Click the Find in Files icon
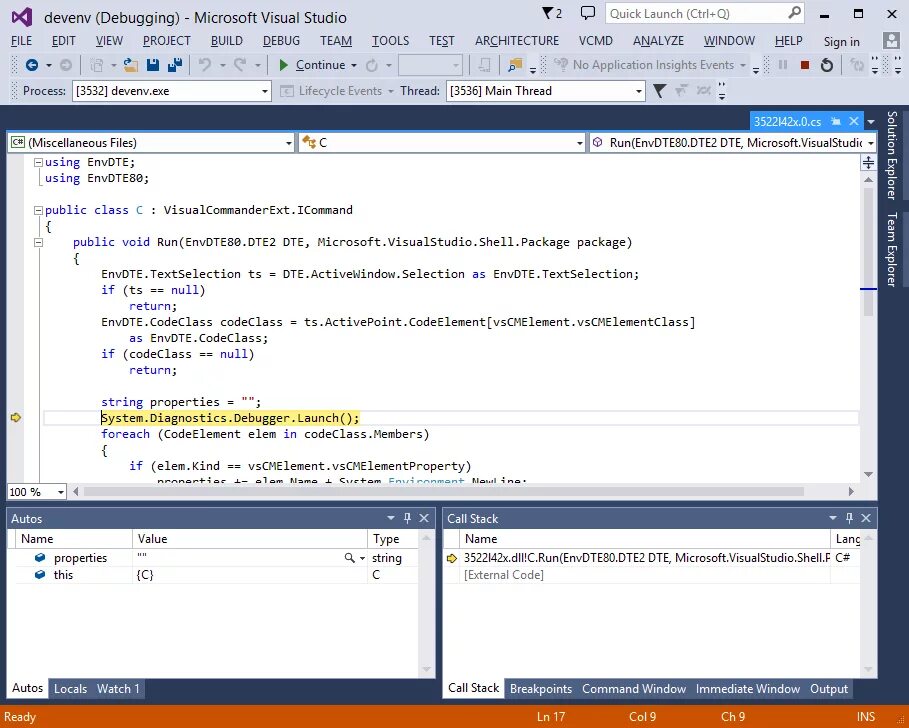 coord(515,65)
